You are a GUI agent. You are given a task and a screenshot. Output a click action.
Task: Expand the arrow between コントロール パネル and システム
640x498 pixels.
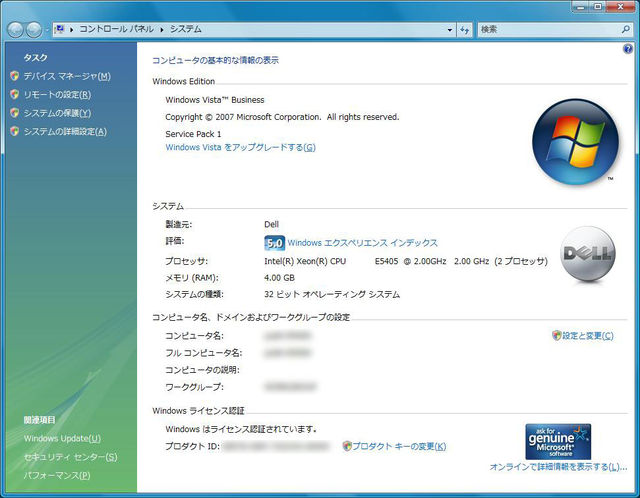point(162,29)
